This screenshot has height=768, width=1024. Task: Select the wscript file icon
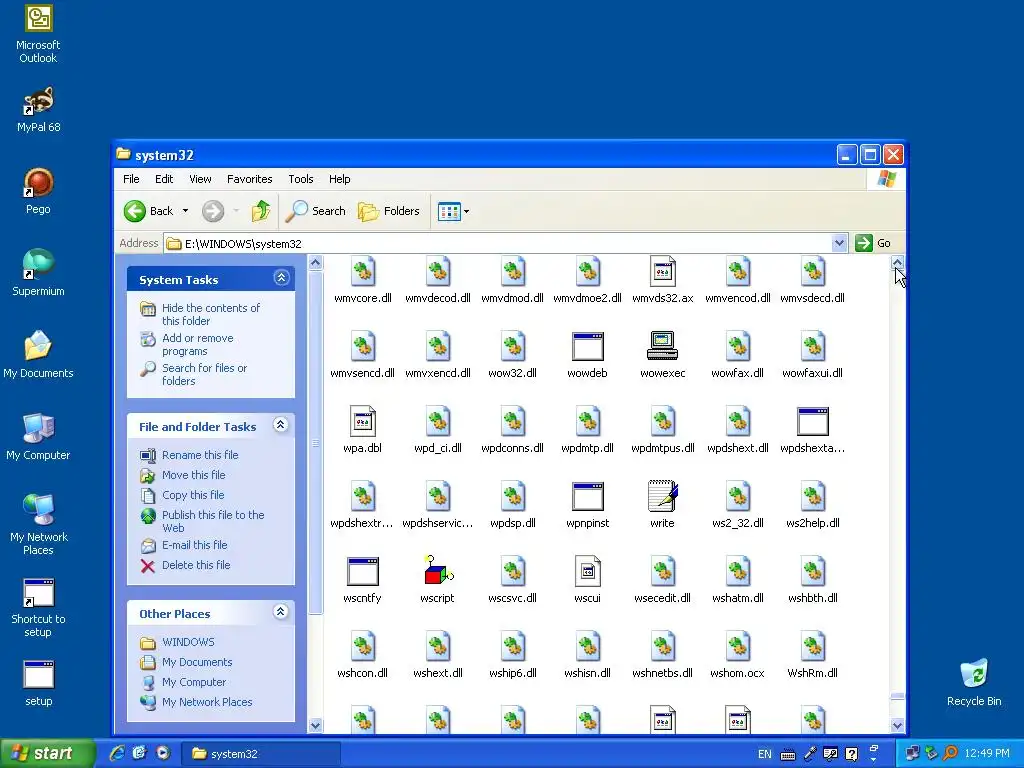[x=438, y=571]
